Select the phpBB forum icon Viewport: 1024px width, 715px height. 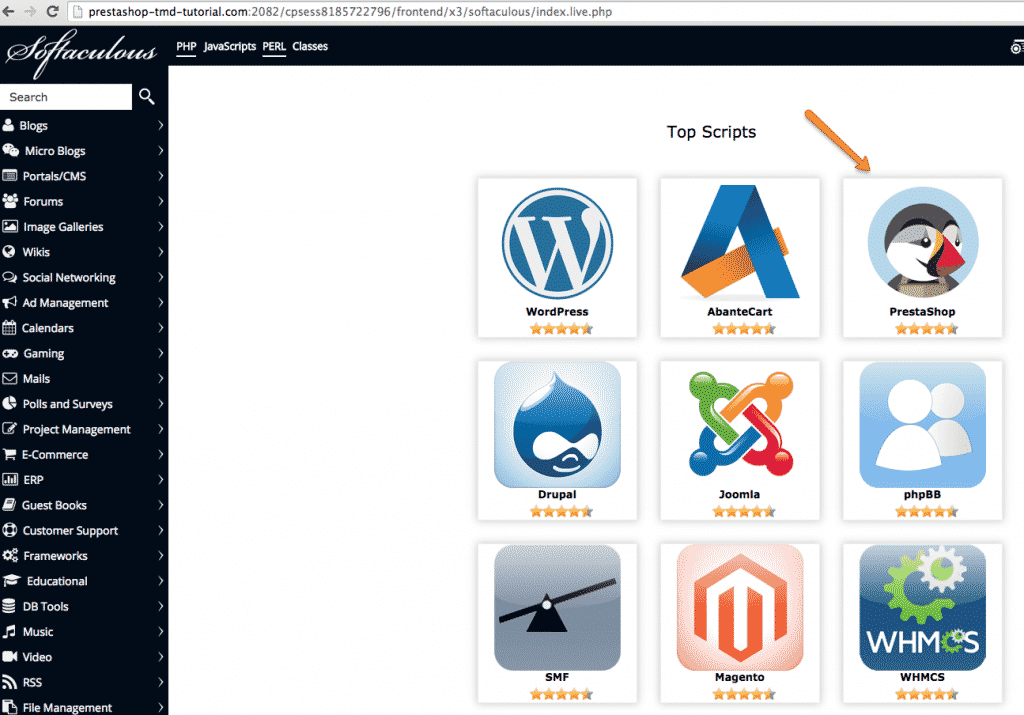click(921, 426)
